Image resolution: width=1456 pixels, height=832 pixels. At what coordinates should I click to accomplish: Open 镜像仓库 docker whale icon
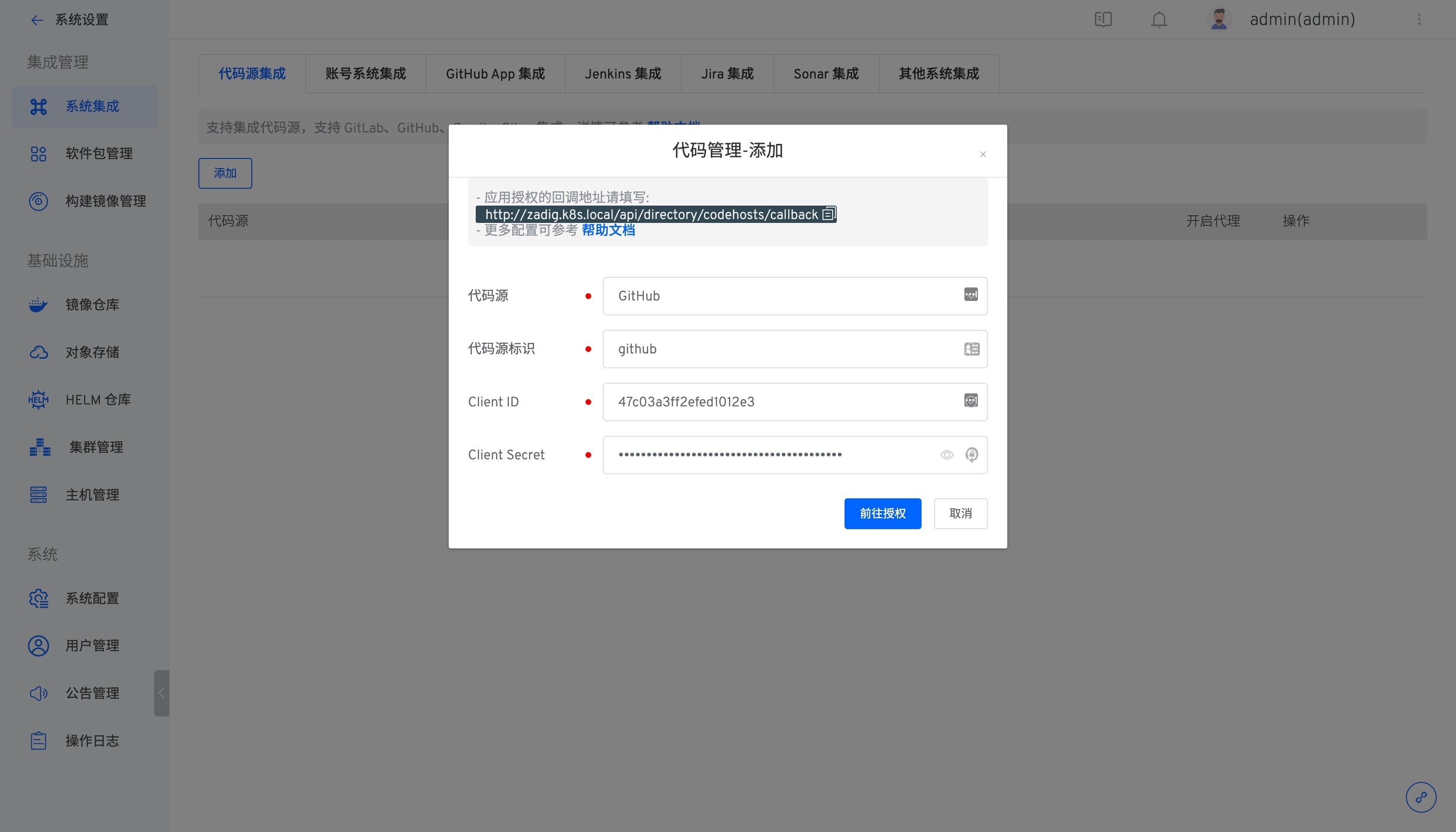(39, 305)
